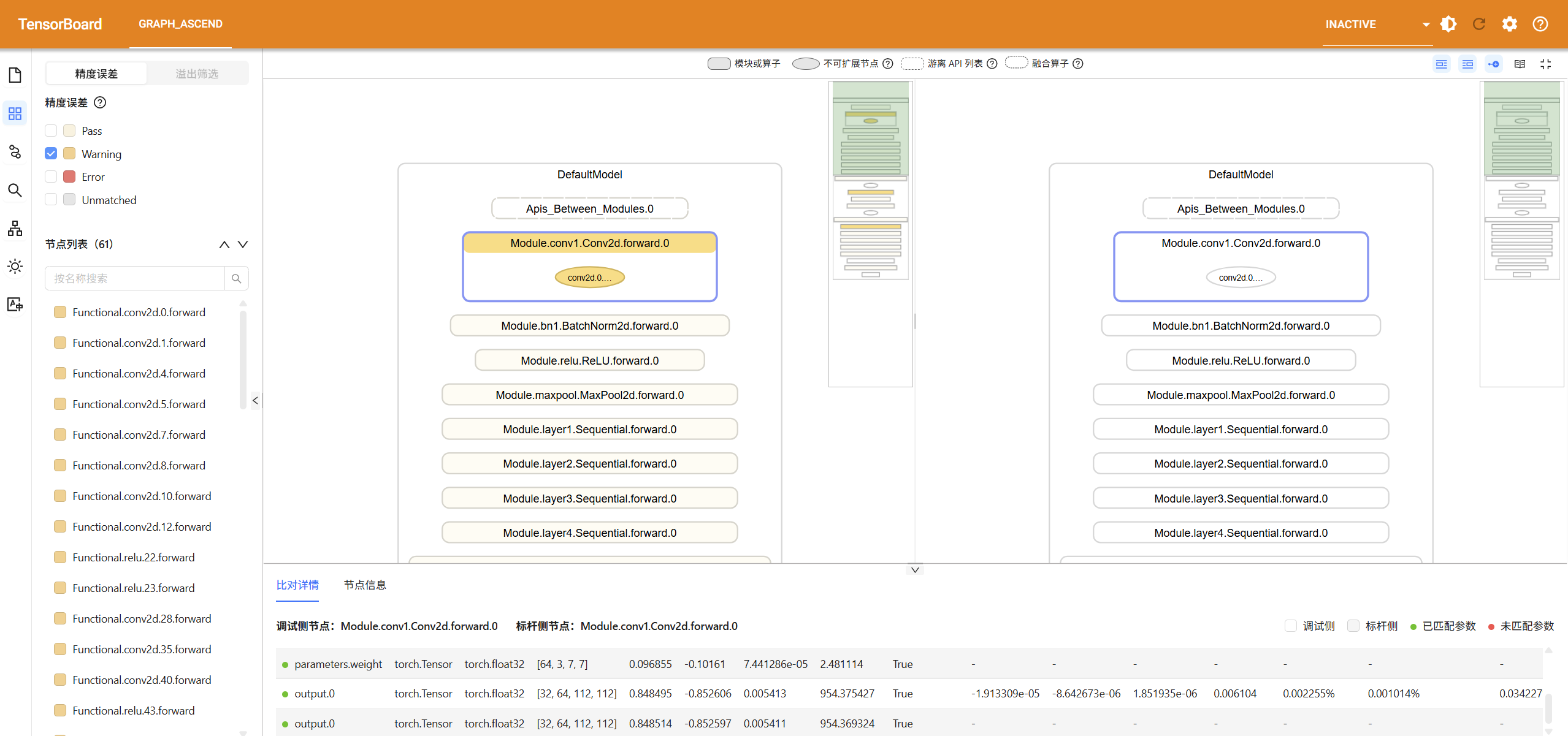Viewport: 1568px width, 736px height.
Task: Click the node name search field
Action: click(135, 278)
